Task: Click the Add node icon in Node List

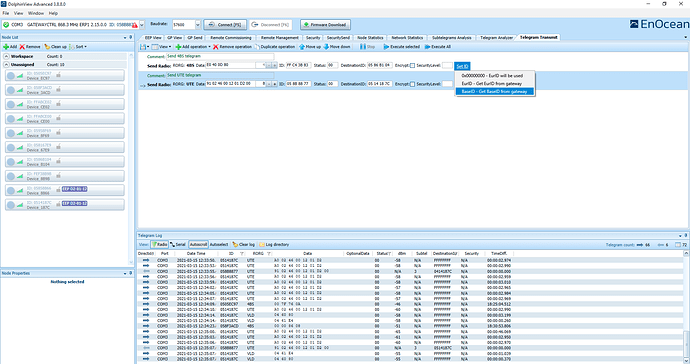Action: click(x=6, y=47)
